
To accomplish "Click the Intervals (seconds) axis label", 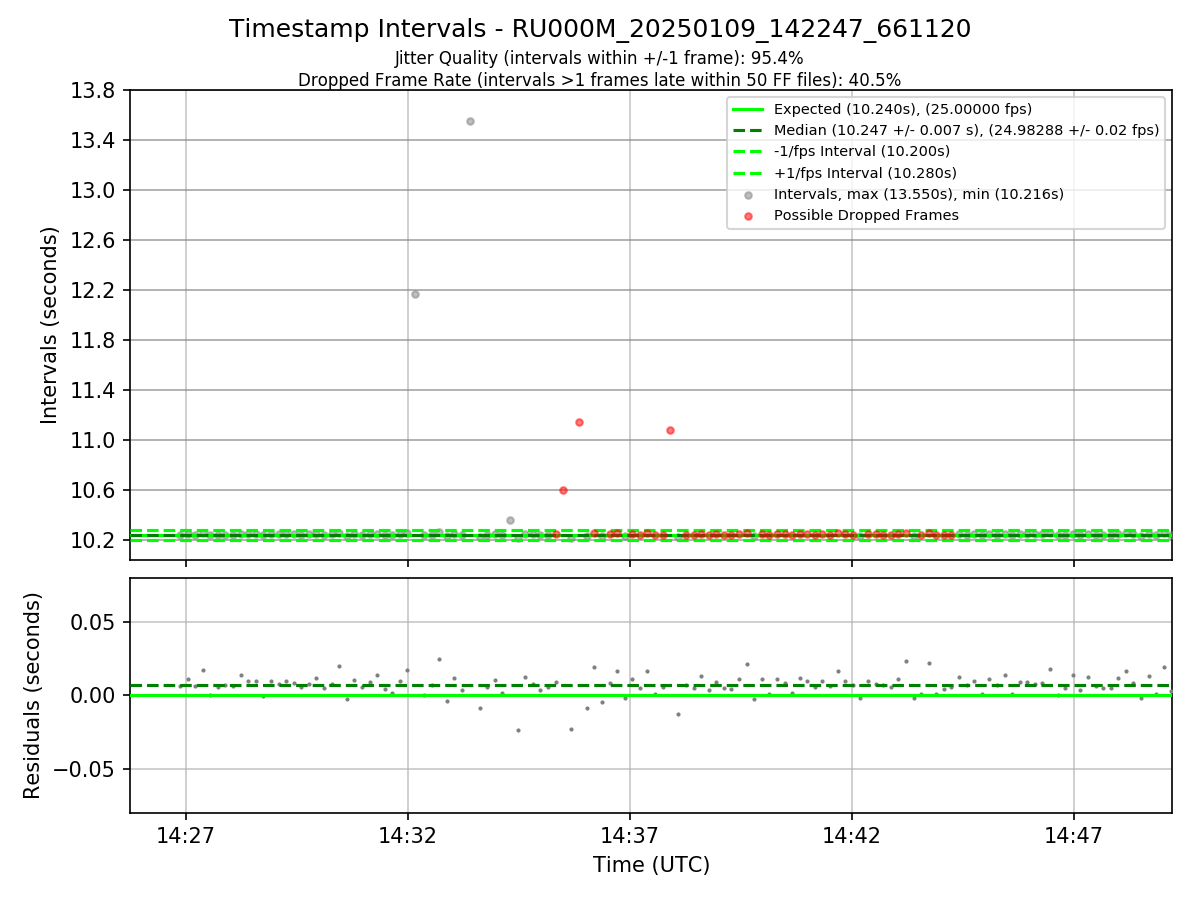I will pos(50,325).
